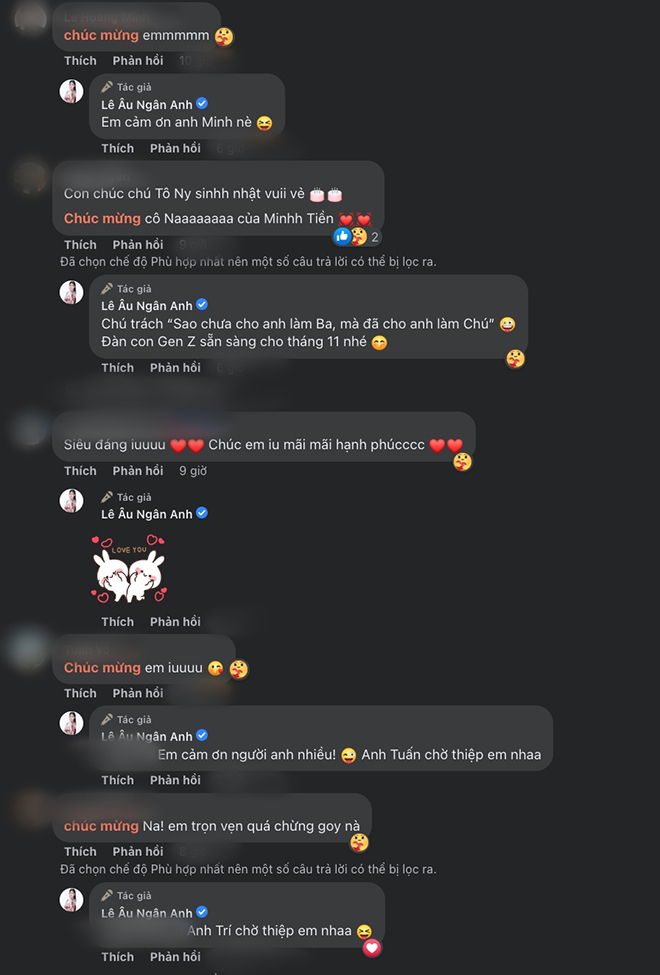Like the 'Anh Tuấn chờ thiệp em nhaa' reply
This screenshot has height=975, width=660.
(118, 780)
